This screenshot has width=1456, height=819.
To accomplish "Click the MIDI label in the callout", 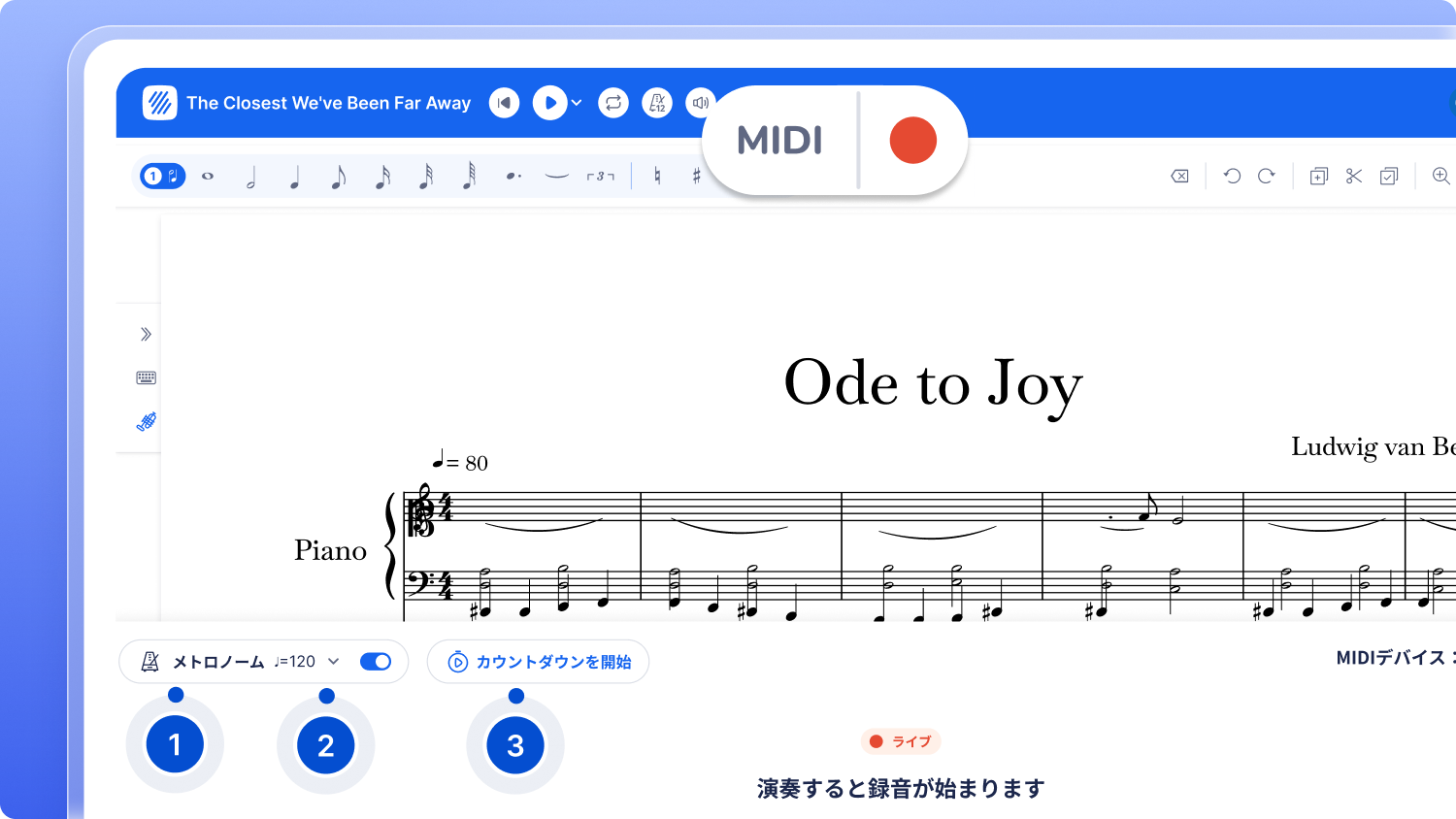I will click(x=780, y=141).
